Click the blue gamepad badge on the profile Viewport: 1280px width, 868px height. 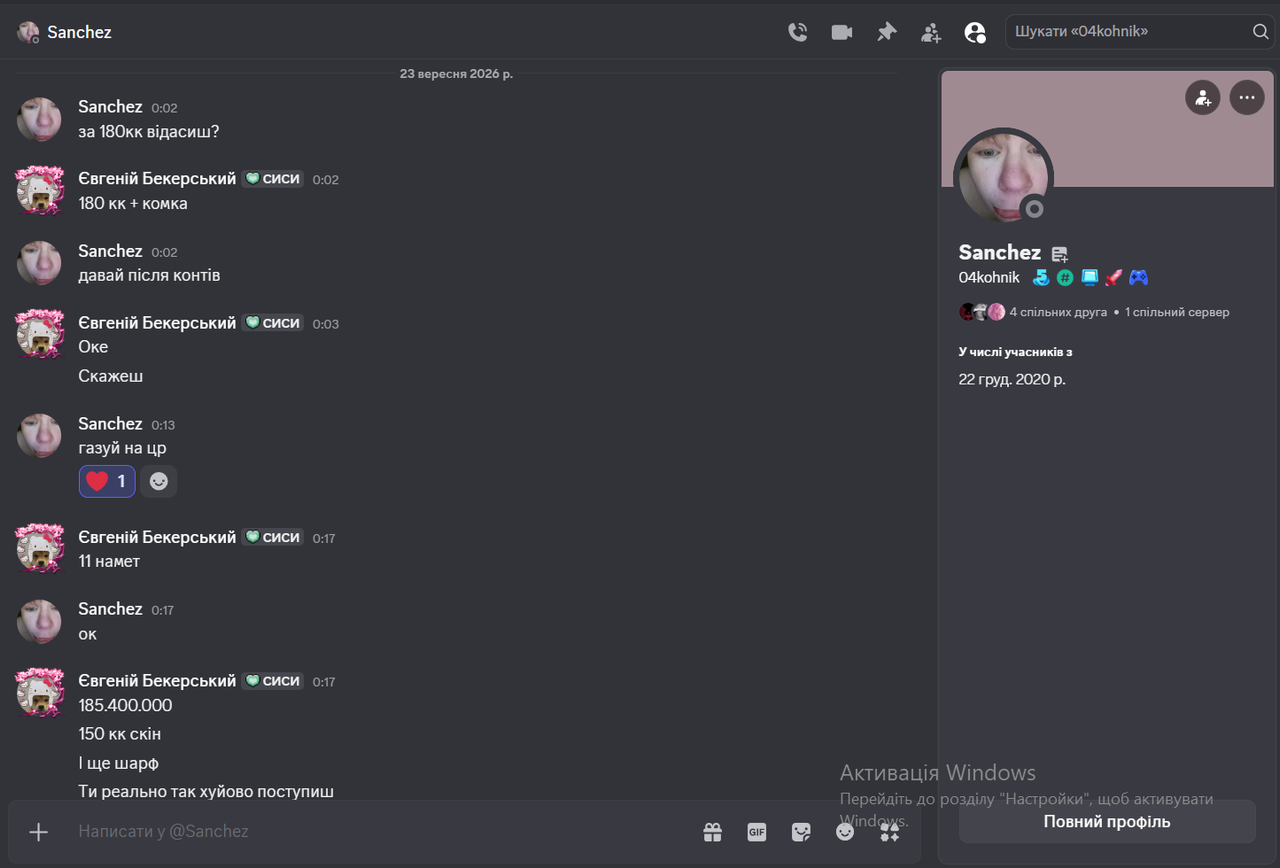click(x=1138, y=278)
